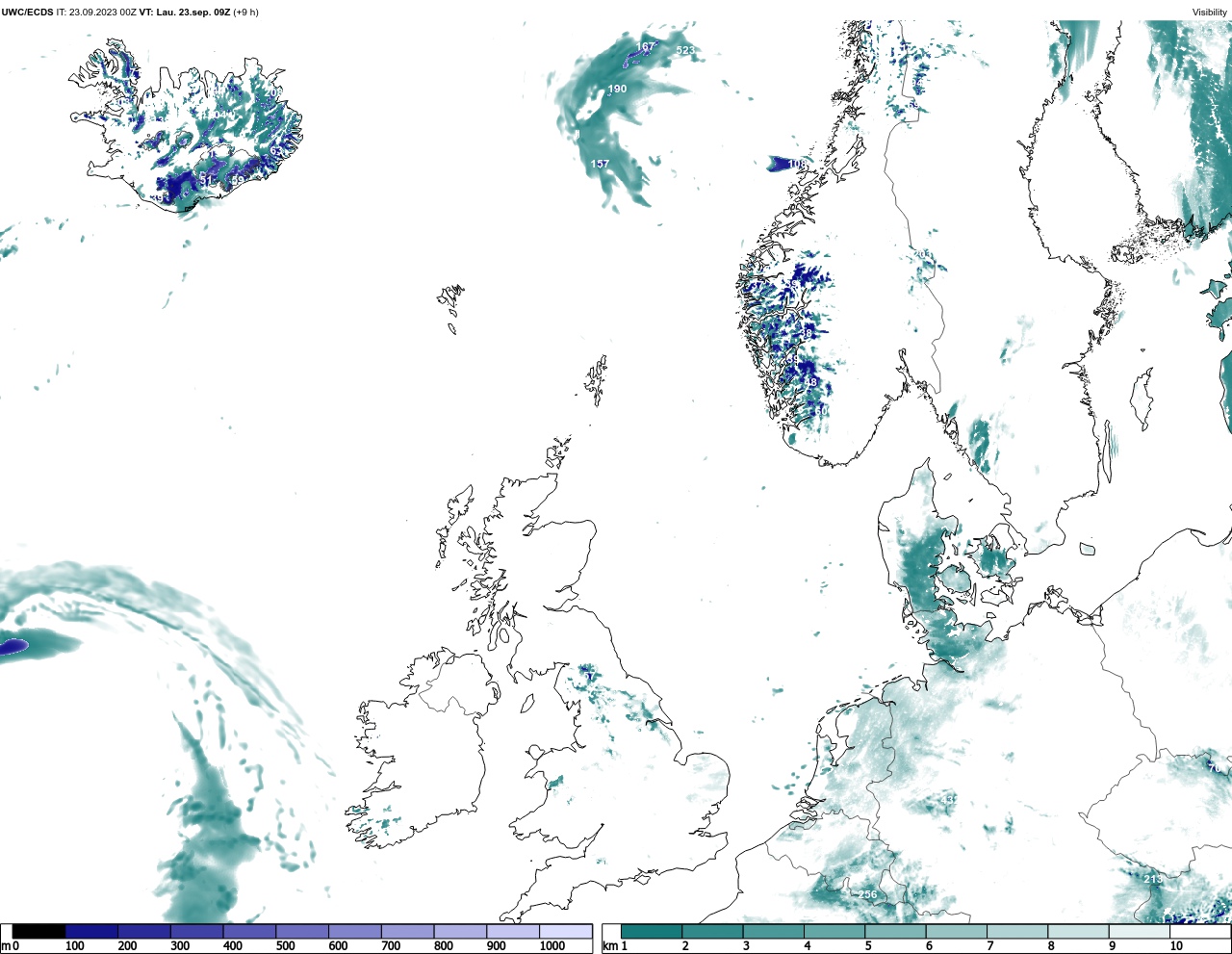Click the 500 tick label on meter scale
Viewport: 1232px width, 954px height.
coord(285,946)
